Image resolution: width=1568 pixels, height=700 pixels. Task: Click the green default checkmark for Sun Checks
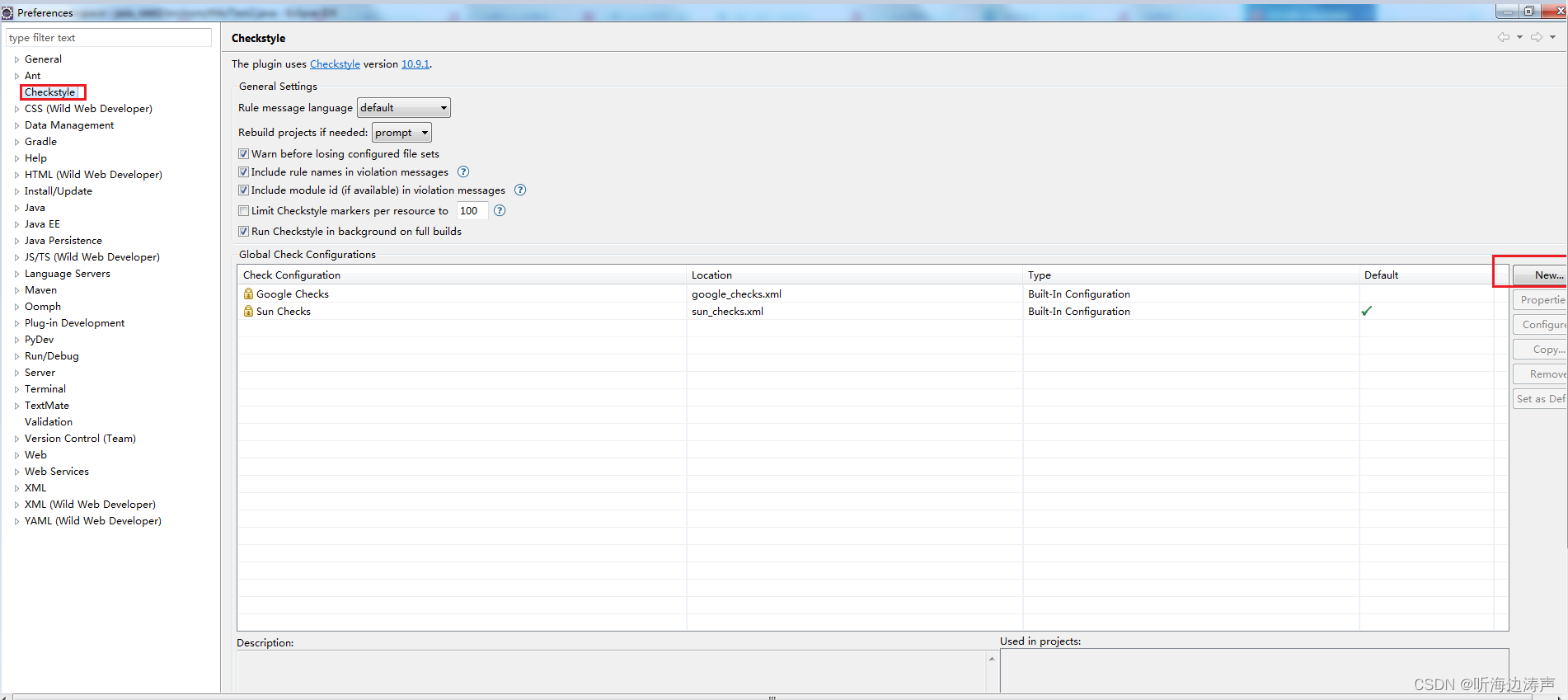coord(1367,311)
